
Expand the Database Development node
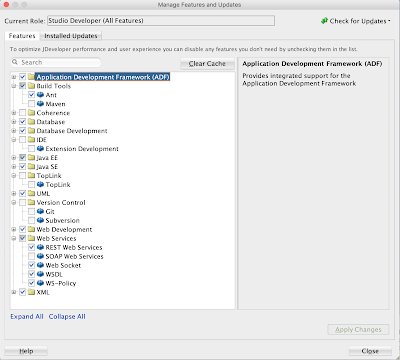tap(14, 131)
